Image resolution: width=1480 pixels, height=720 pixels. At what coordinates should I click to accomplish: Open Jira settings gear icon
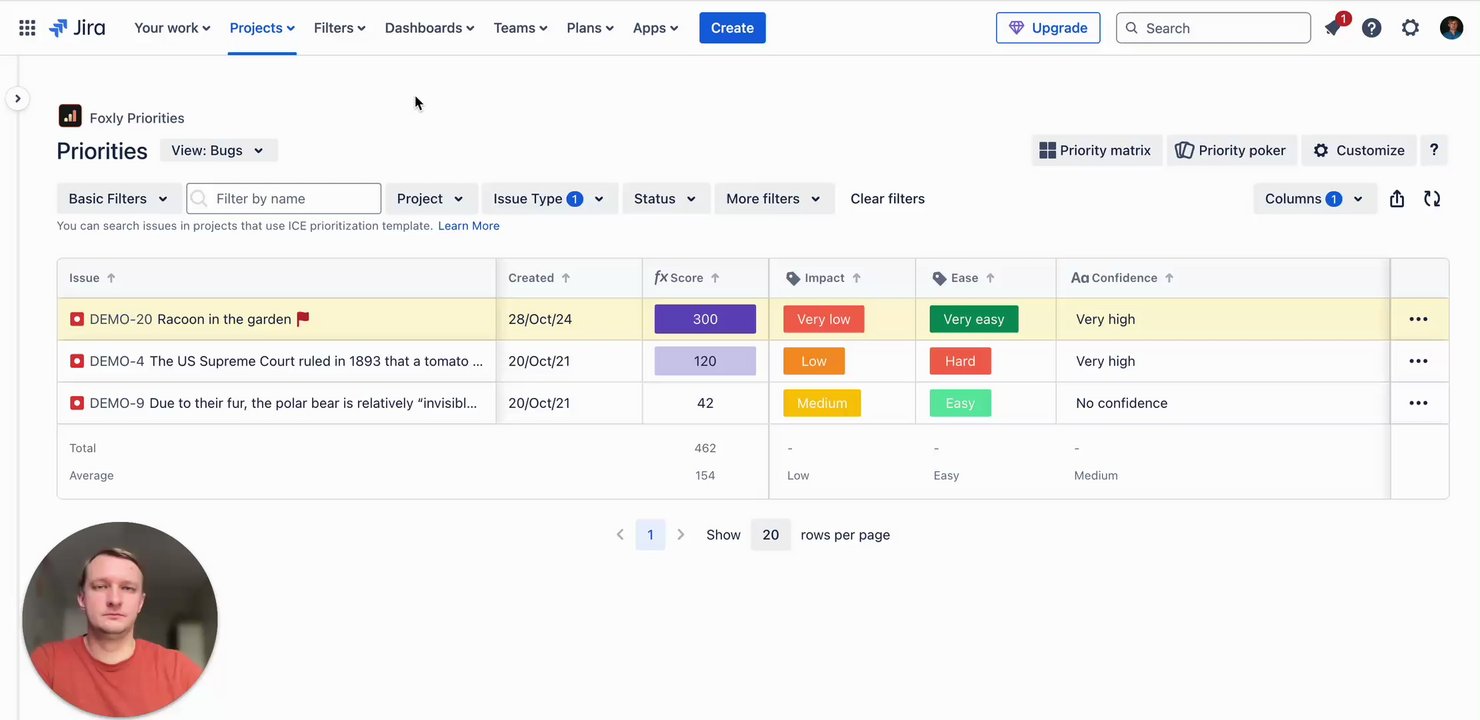(x=1410, y=28)
